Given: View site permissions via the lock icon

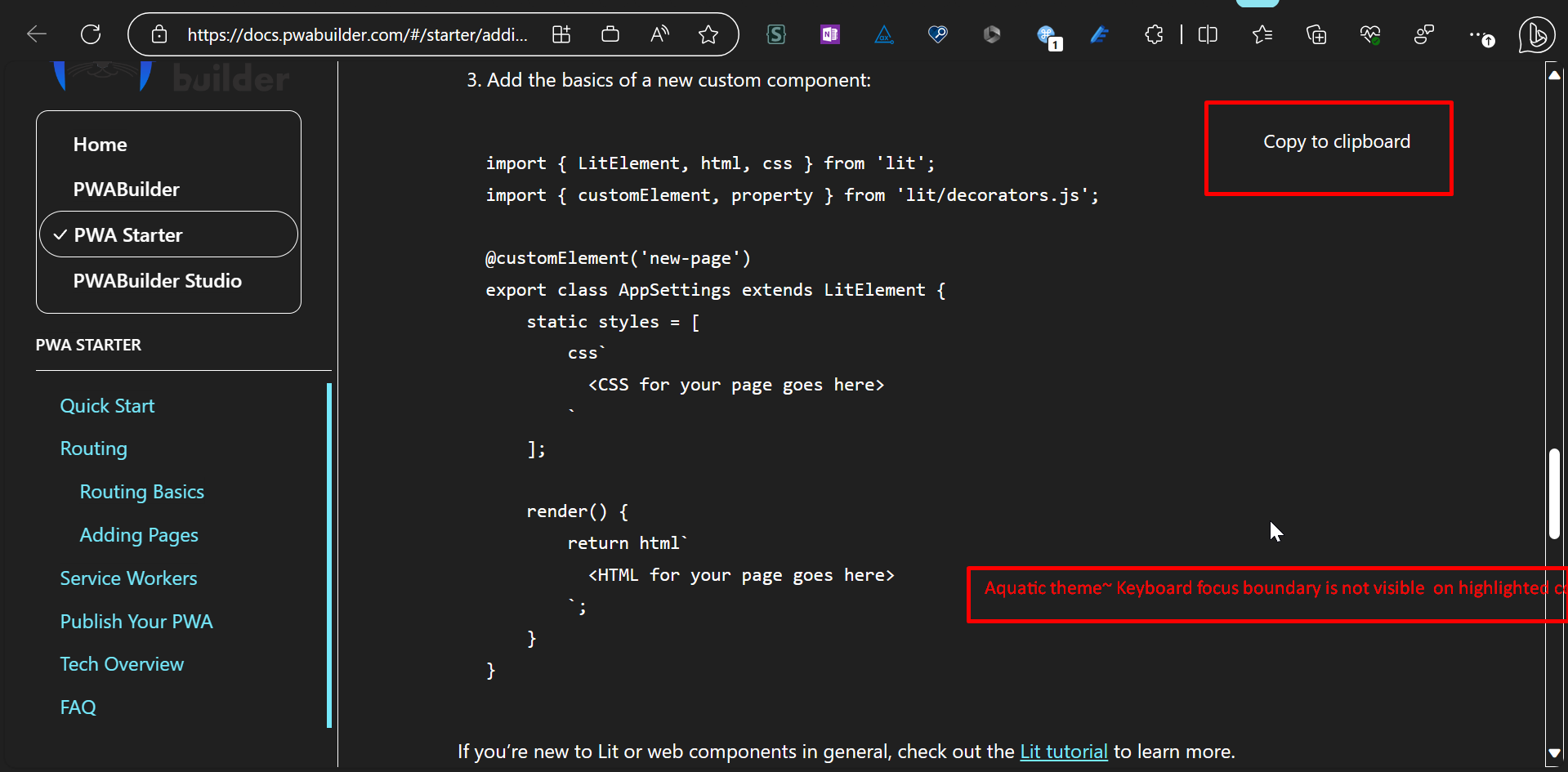Looking at the screenshot, I should pyautogui.click(x=159, y=34).
